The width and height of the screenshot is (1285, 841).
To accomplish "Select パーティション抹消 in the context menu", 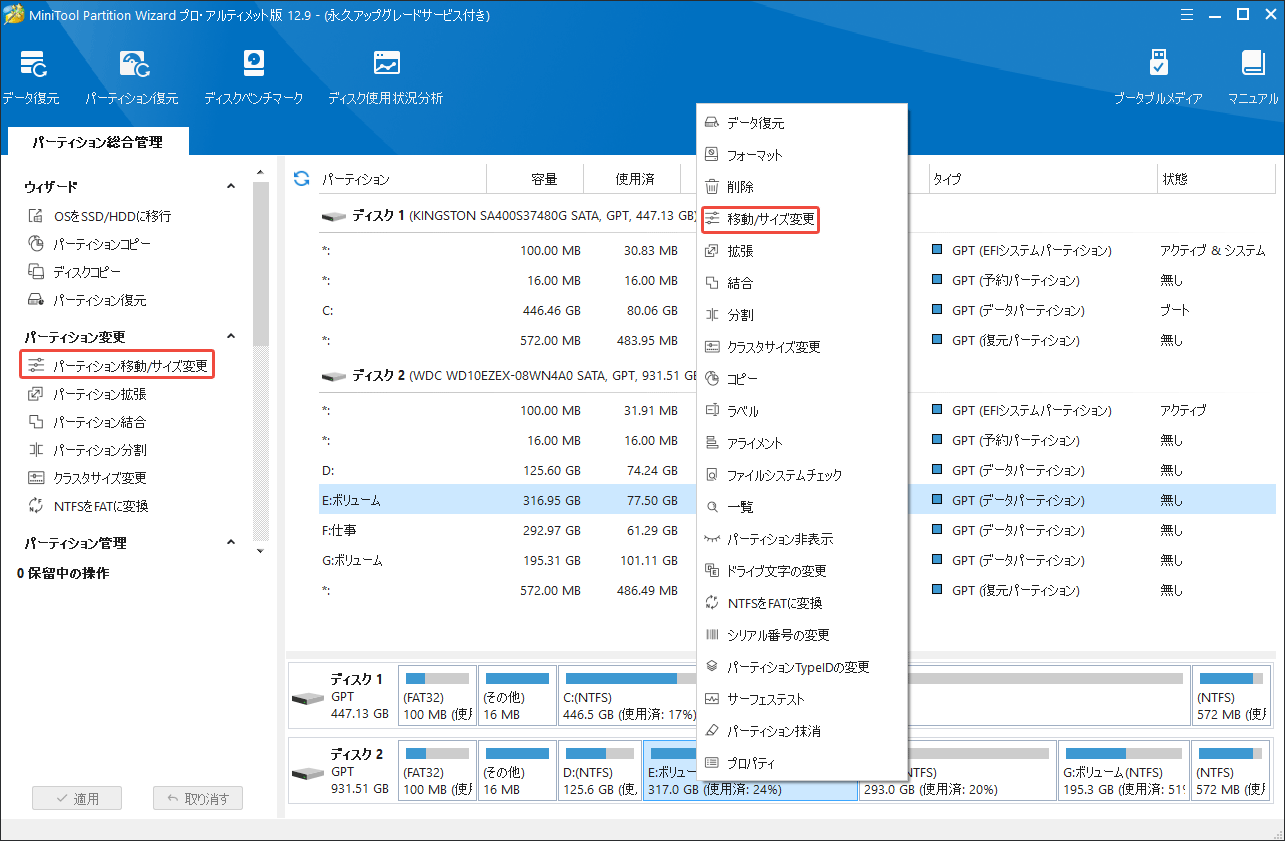I will (x=802, y=731).
